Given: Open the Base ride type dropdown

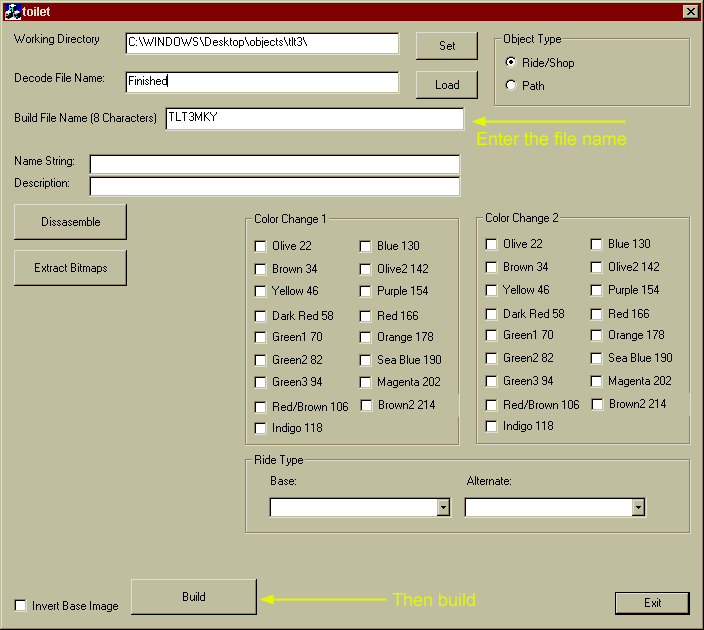Looking at the screenshot, I should point(444,507).
